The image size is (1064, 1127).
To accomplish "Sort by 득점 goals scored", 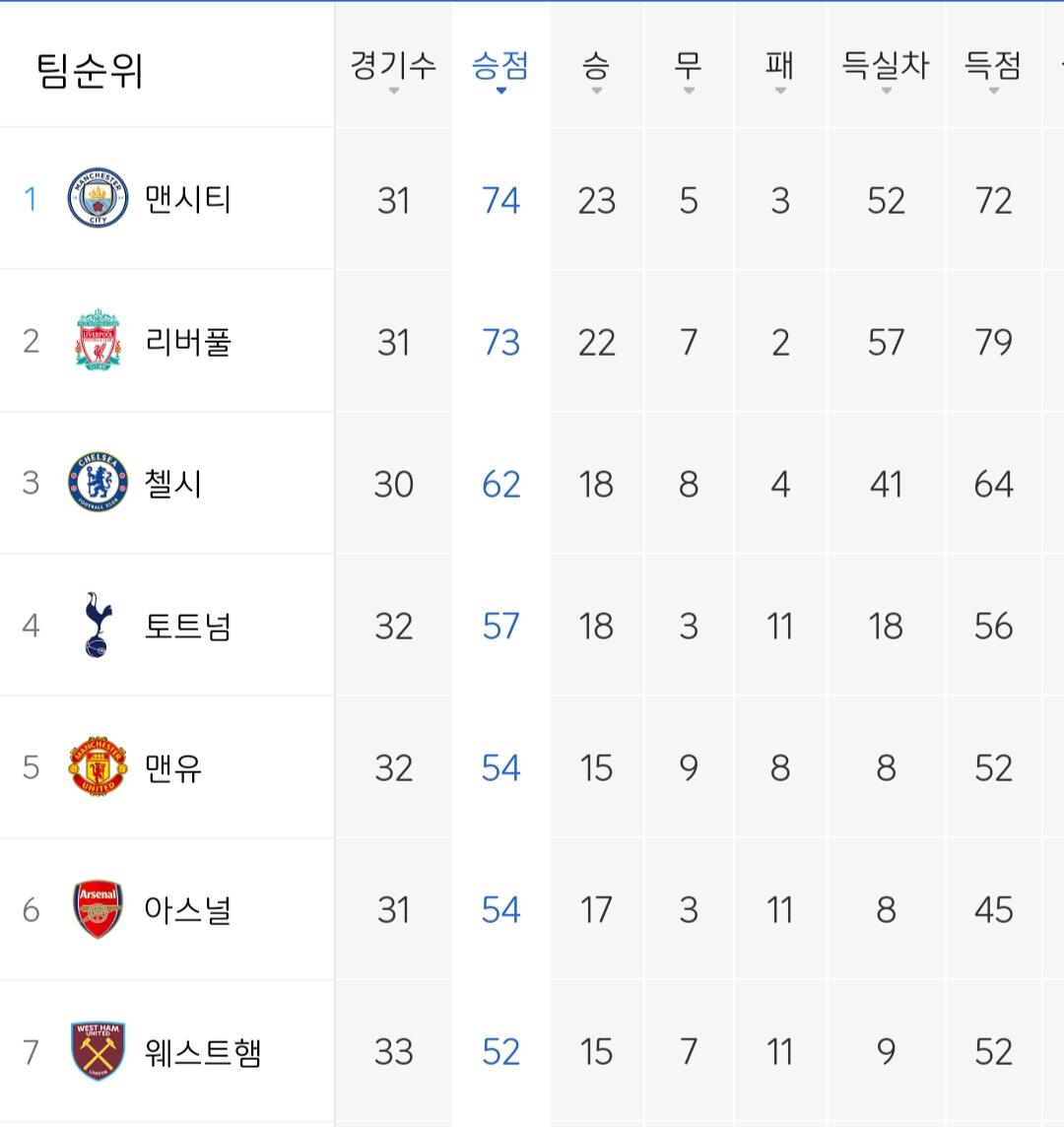I will (993, 71).
